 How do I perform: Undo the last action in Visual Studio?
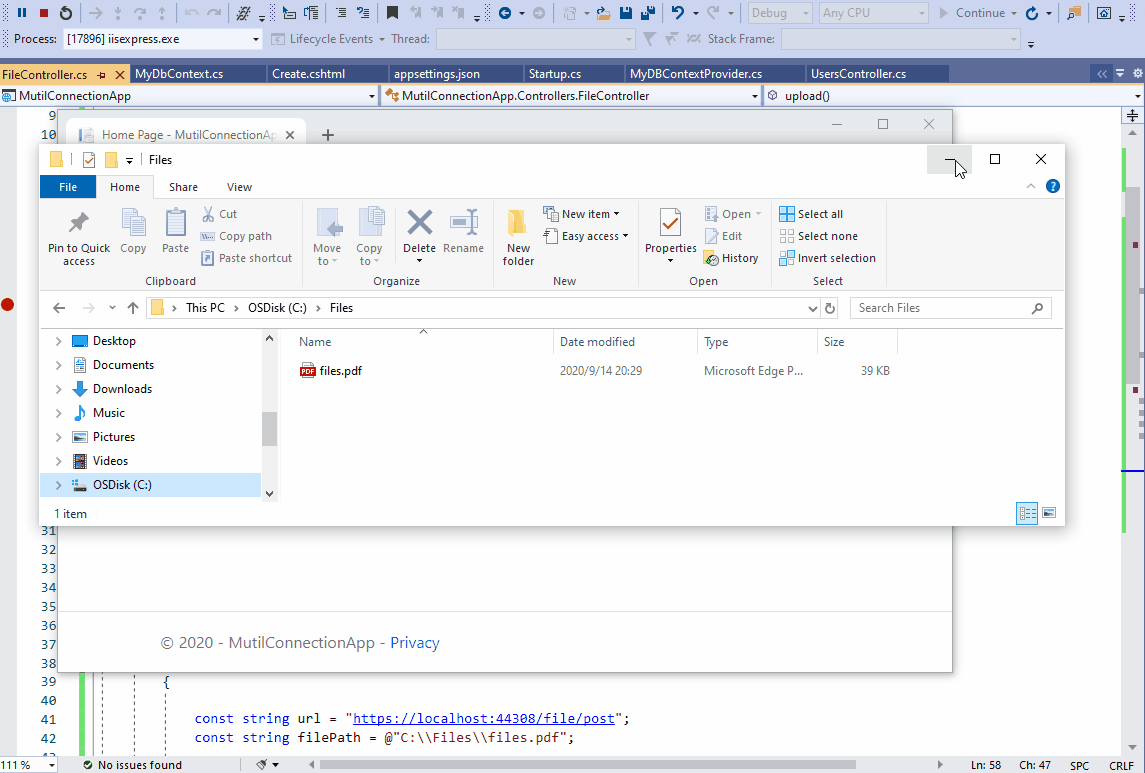point(678,12)
